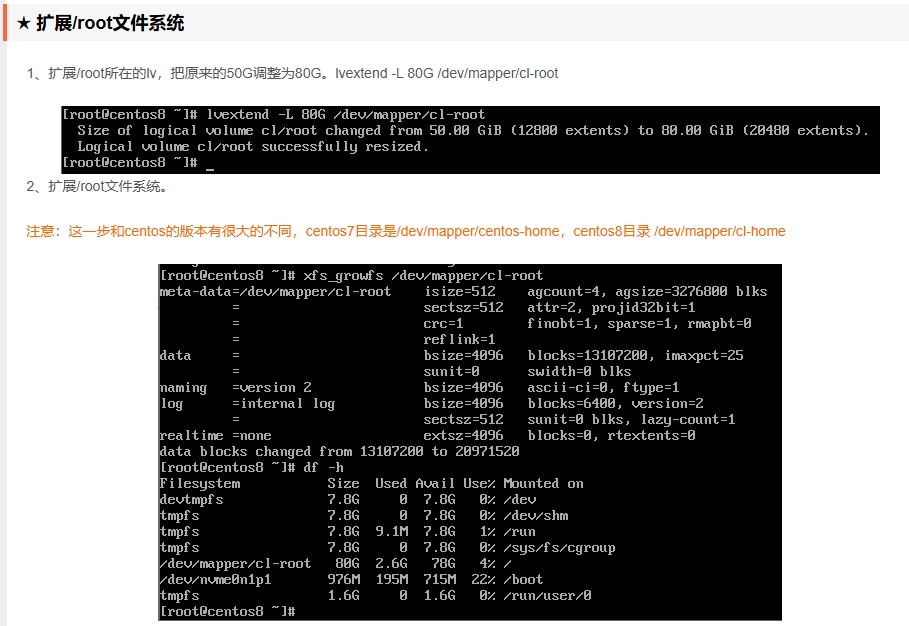
Task: Click the first terminal screenshot showing lvextend output
Action: tap(470, 139)
